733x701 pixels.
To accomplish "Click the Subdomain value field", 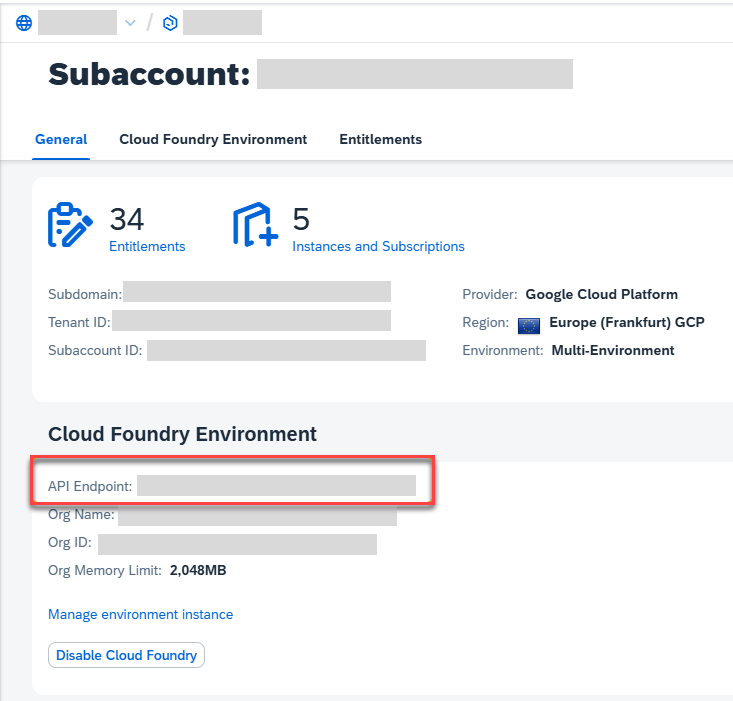I will (257, 292).
